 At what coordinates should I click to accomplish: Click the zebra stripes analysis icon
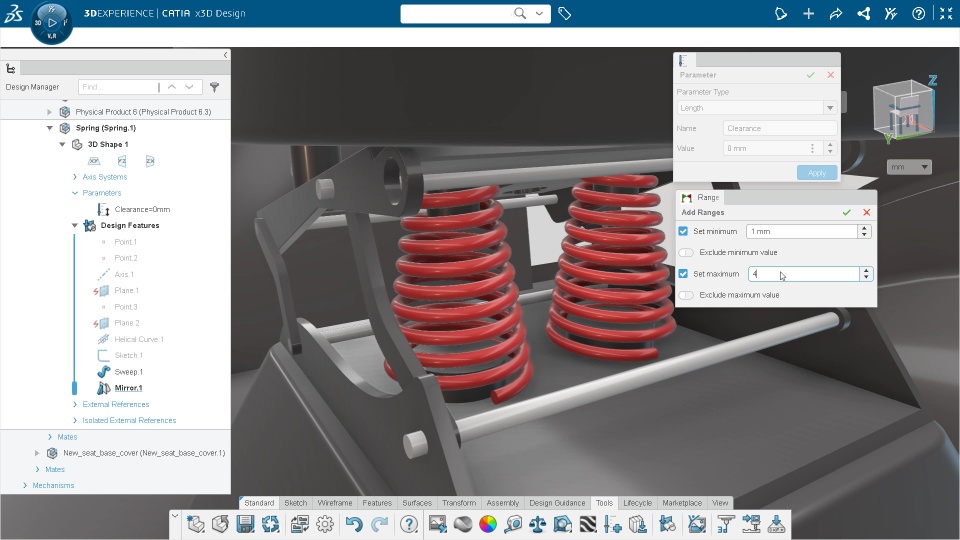click(588, 524)
